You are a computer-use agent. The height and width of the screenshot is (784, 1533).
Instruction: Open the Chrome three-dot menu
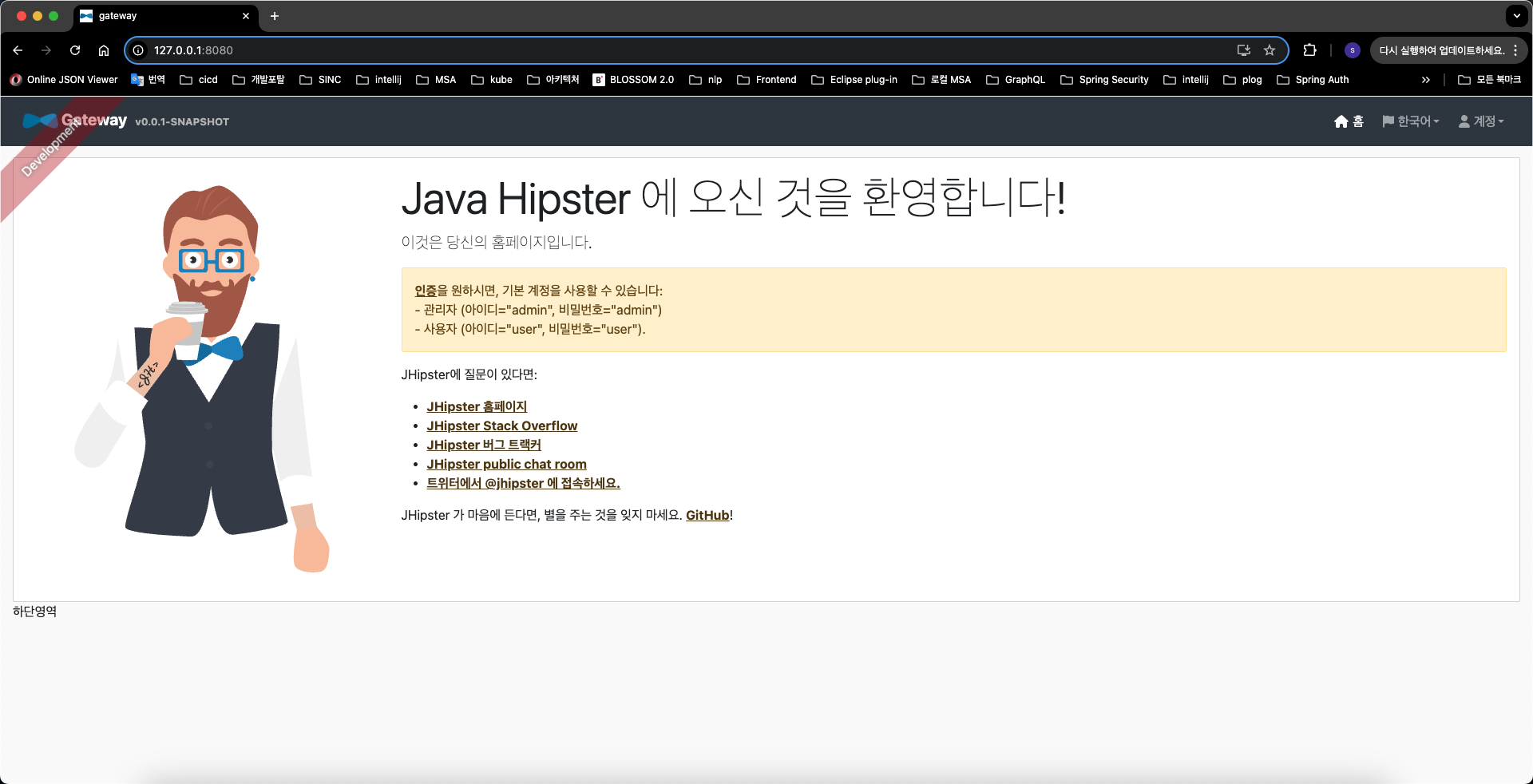(1515, 50)
